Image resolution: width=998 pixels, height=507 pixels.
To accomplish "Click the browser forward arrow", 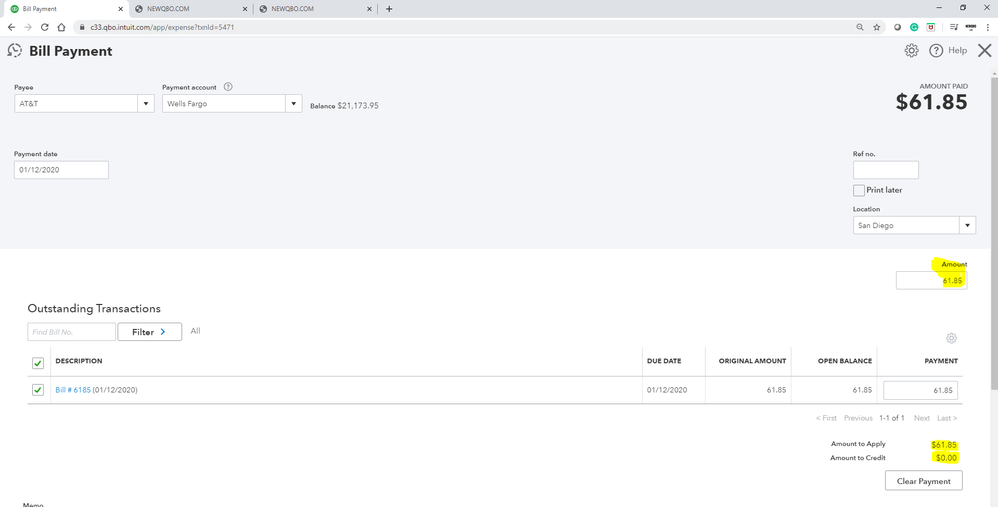I will (x=28, y=27).
